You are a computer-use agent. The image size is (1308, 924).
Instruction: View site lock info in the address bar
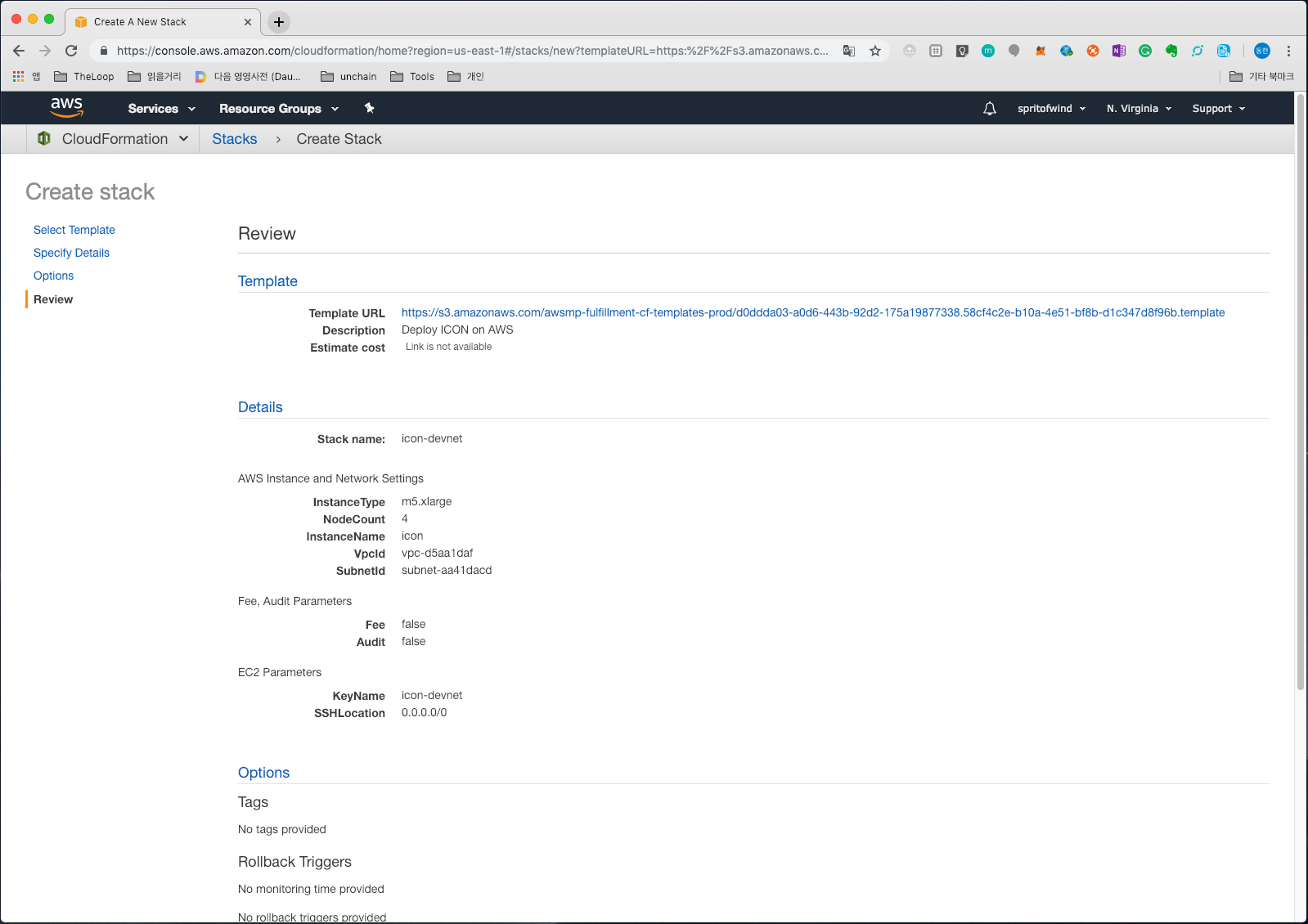[104, 51]
